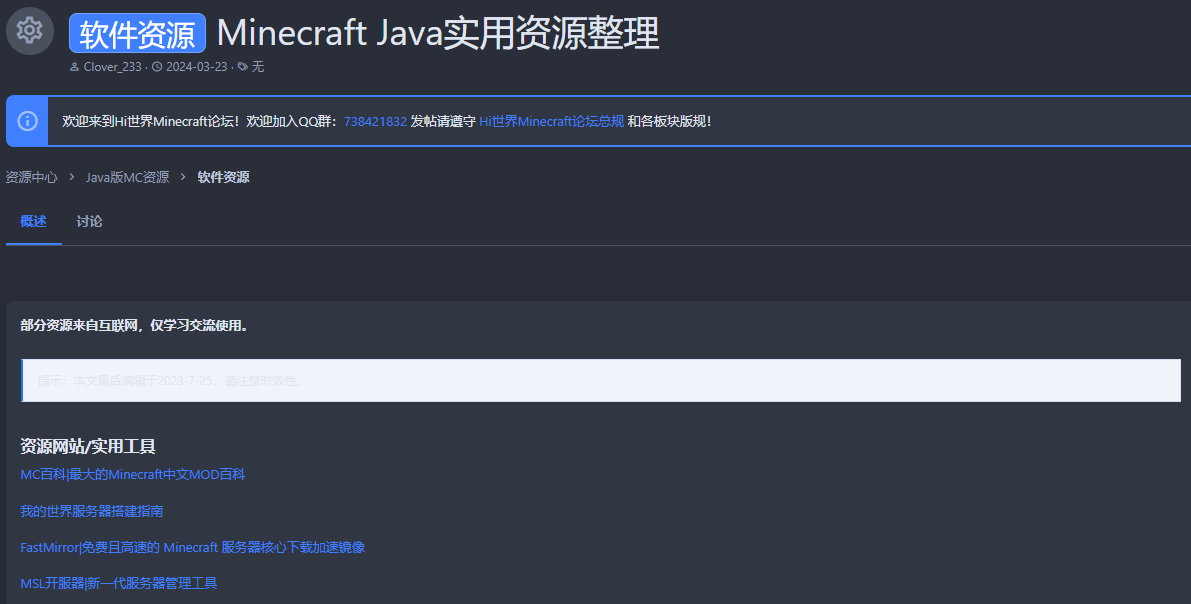
Task: Open the MC百科 MOD wiki link
Action: point(133,474)
